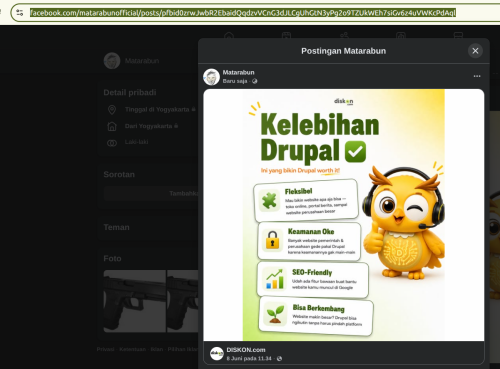The width and height of the screenshot is (500, 369).
Task: Open the three-dot post options menu
Action: click(477, 76)
